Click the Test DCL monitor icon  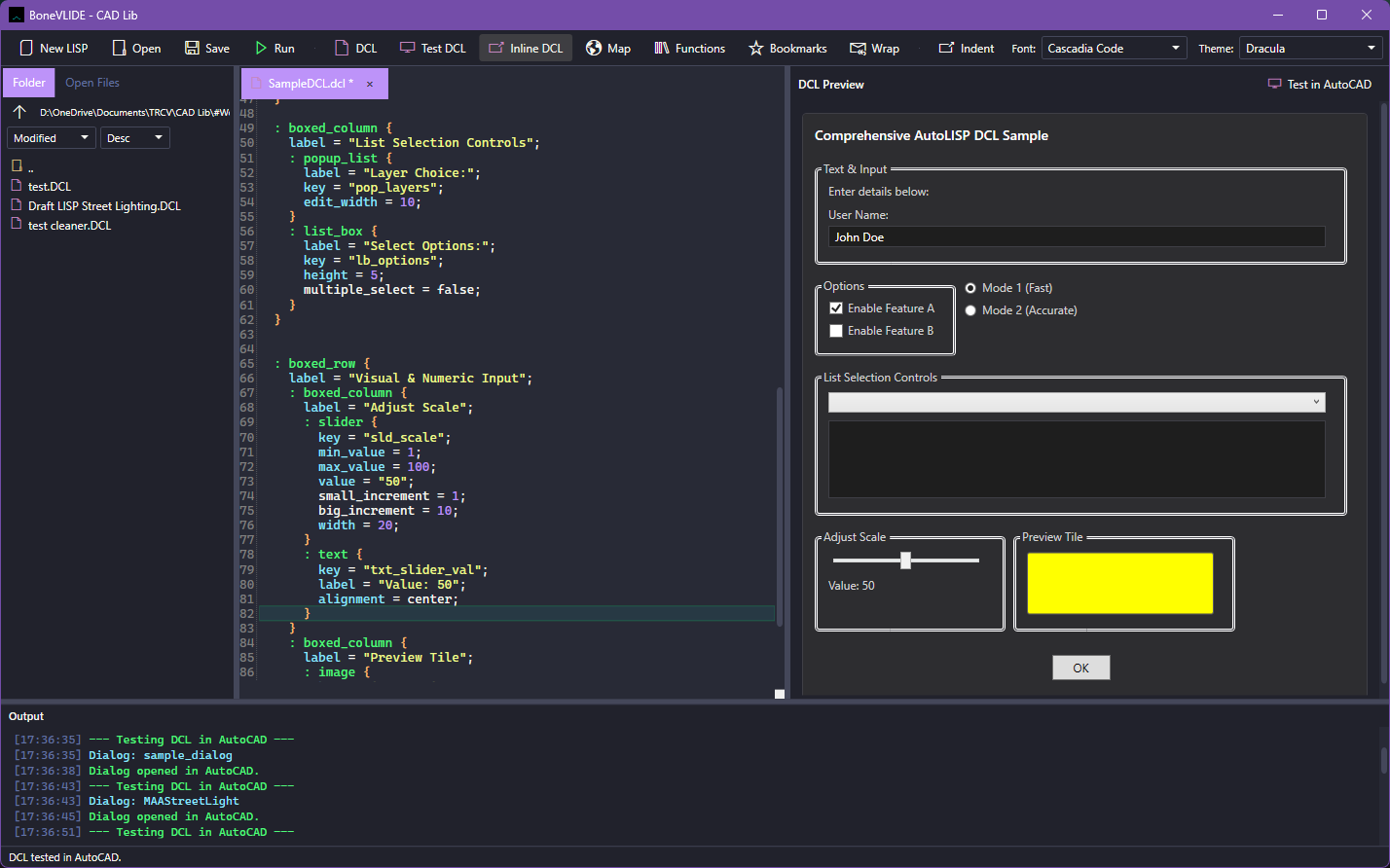click(x=407, y=48)
